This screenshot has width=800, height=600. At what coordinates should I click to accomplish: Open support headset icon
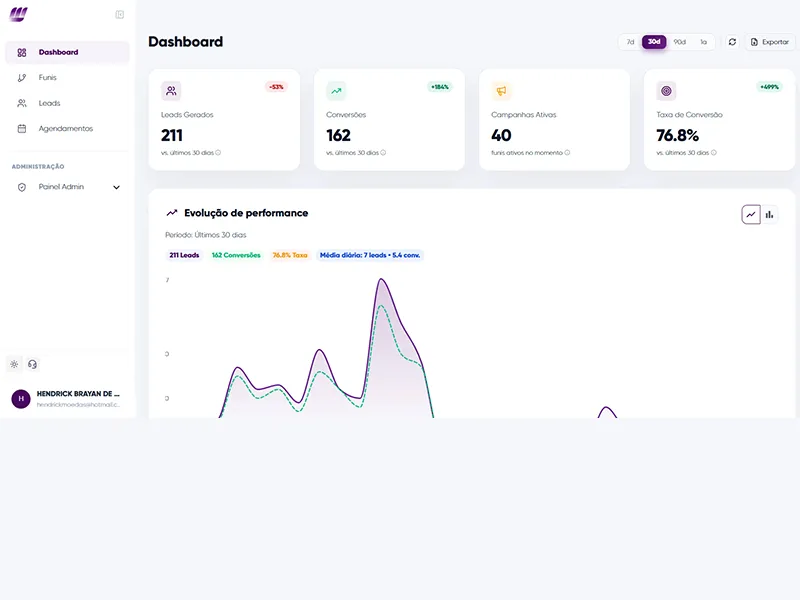tap(33, 364)
